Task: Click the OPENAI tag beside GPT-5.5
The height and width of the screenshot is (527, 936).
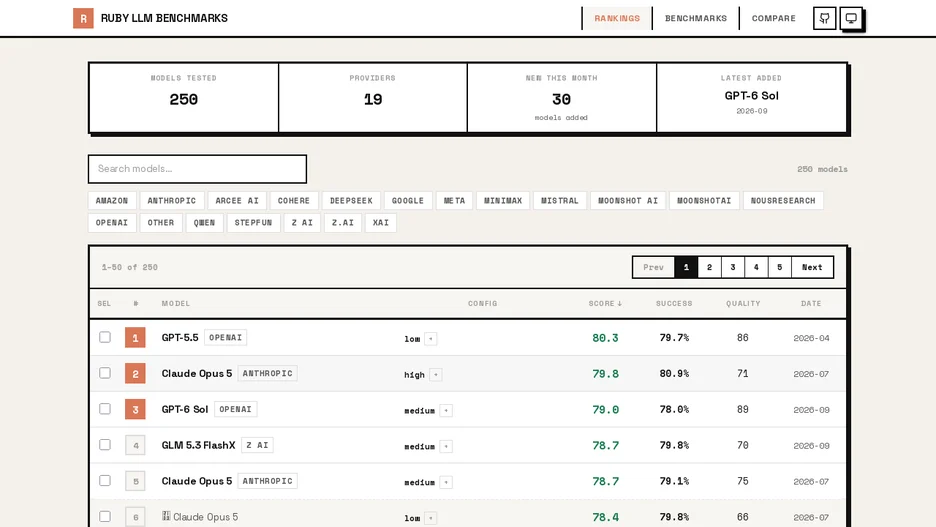Action: [225, 337]
